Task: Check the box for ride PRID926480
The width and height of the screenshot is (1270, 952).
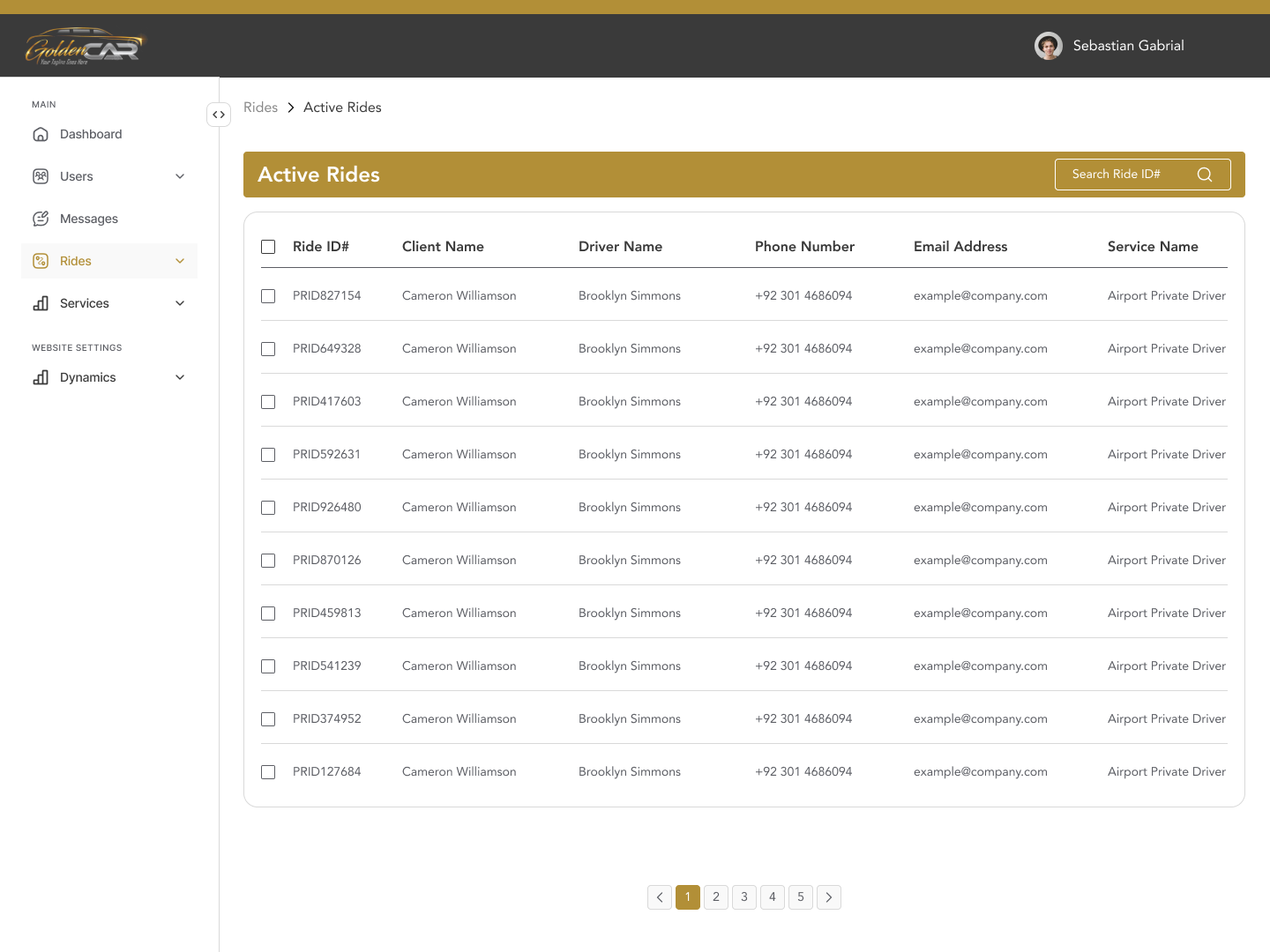Action: [268, 508]
